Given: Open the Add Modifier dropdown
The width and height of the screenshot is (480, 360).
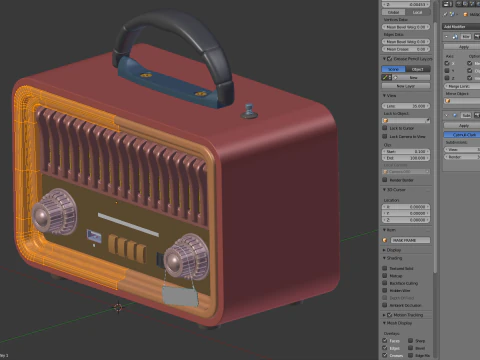Looking at the screenshot, I should tap(461, 27).
